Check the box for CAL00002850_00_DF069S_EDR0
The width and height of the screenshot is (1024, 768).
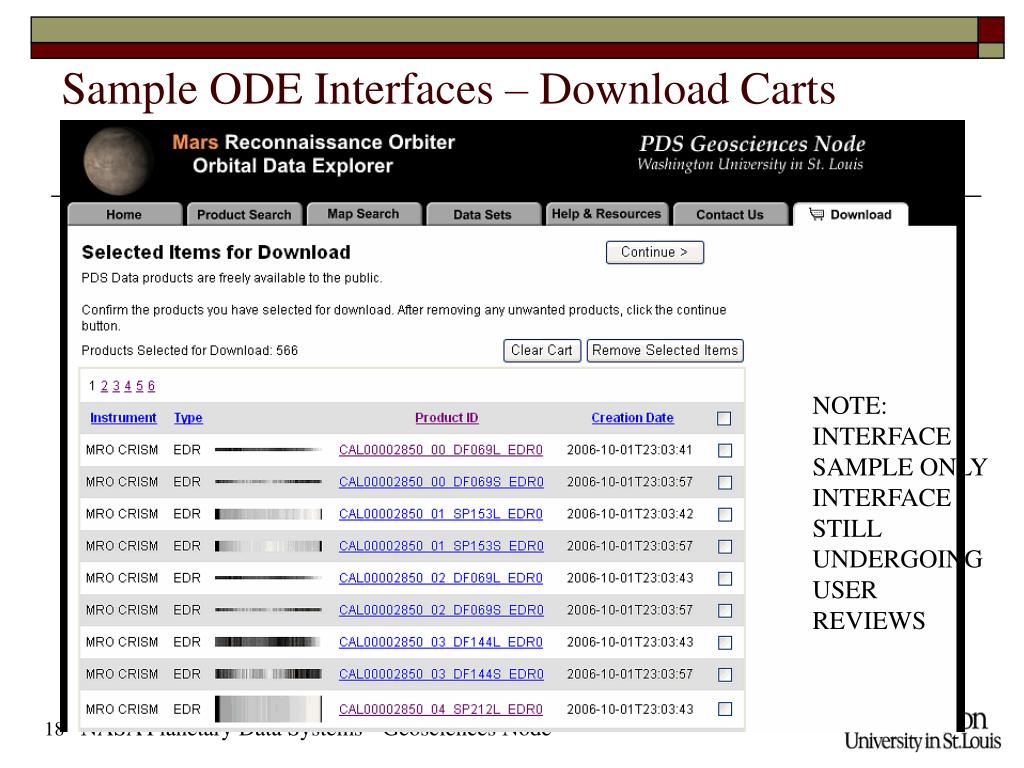725,483
